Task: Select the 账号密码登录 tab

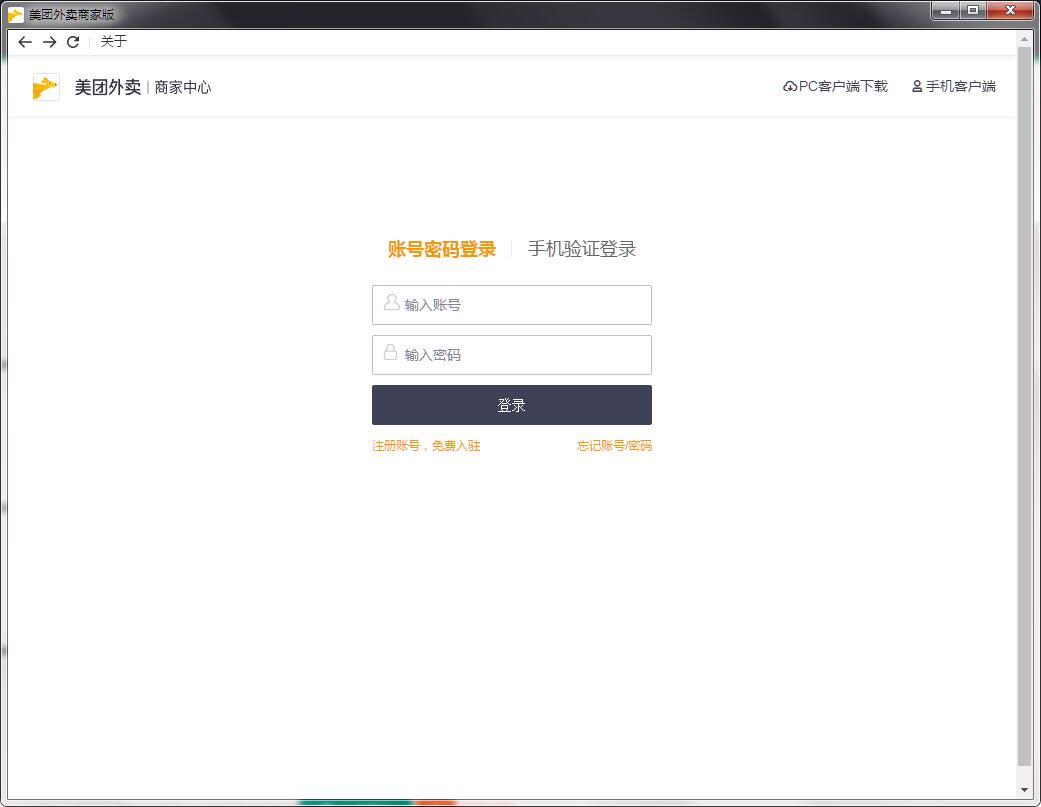Action: point(441,248)
